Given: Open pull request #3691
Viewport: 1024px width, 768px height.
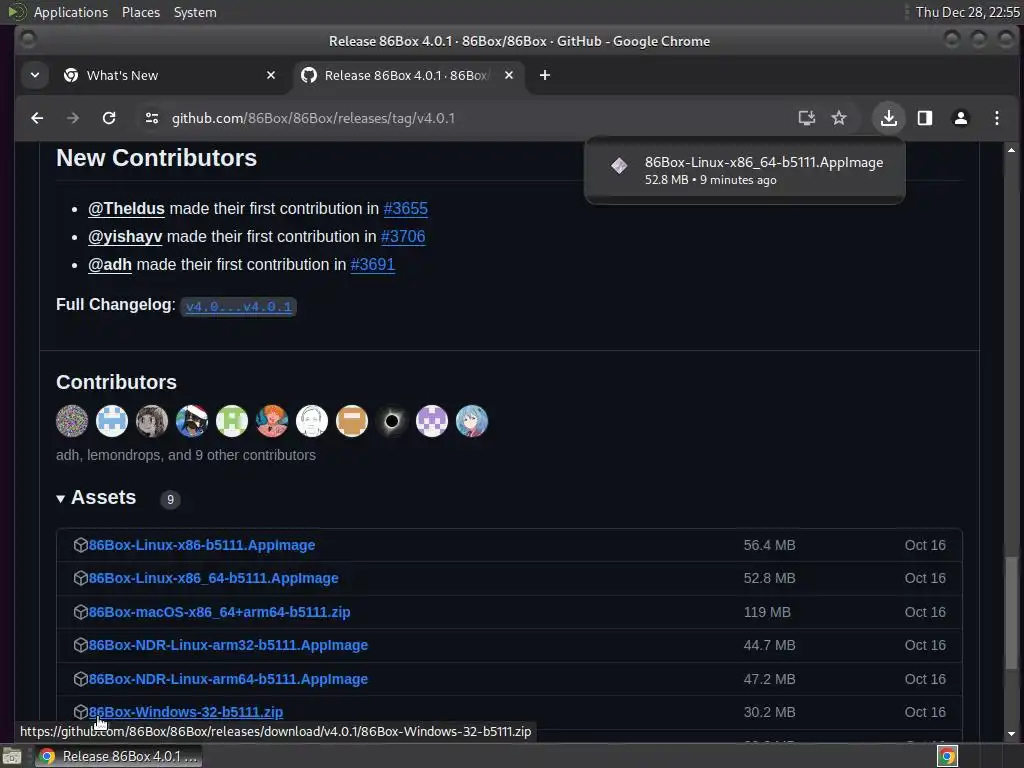Looking at the screenshot, I should click(x=372, y=265).
